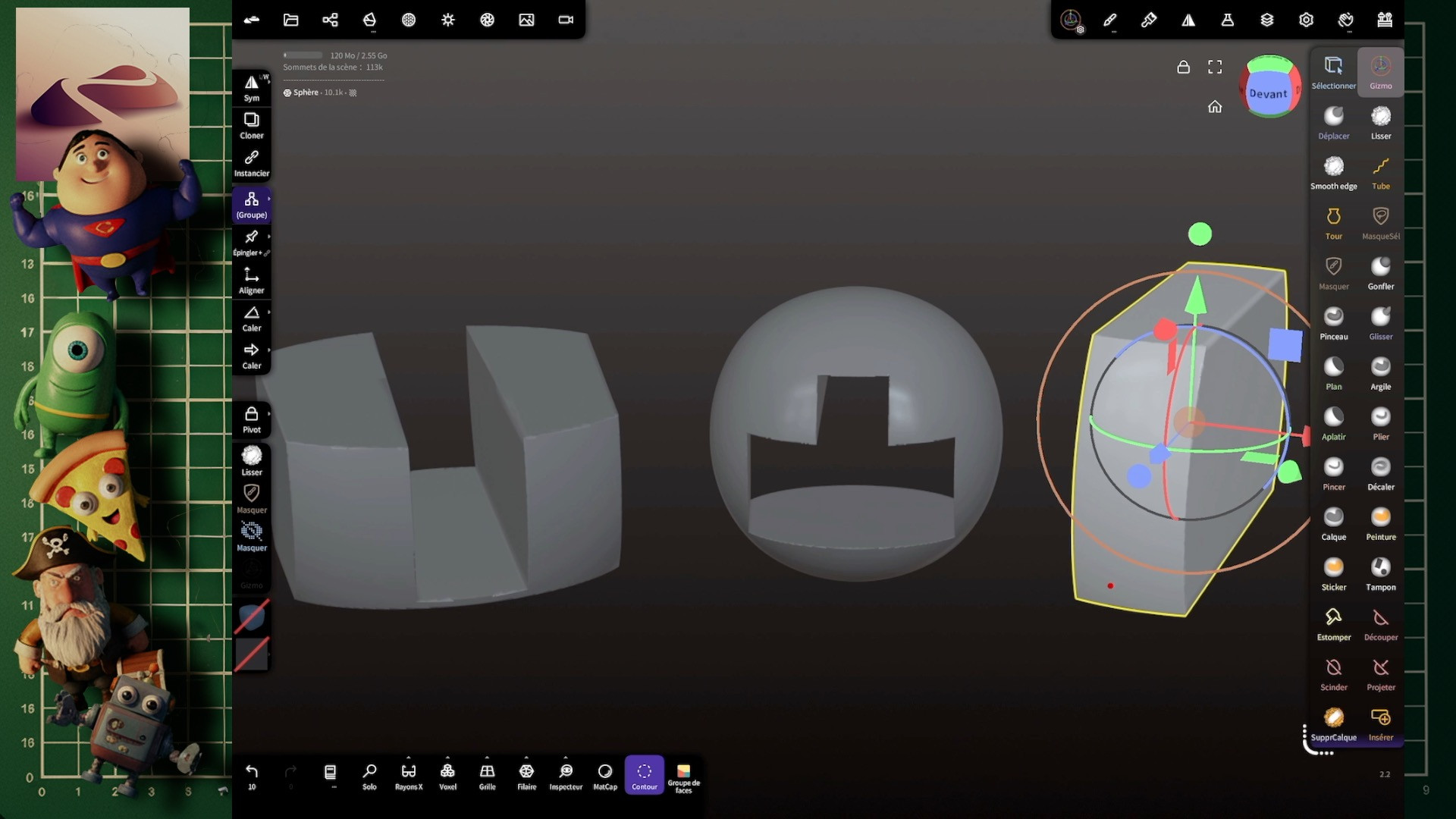Open the layers stack menu

pyautogui.click(x=1266, y=20)
